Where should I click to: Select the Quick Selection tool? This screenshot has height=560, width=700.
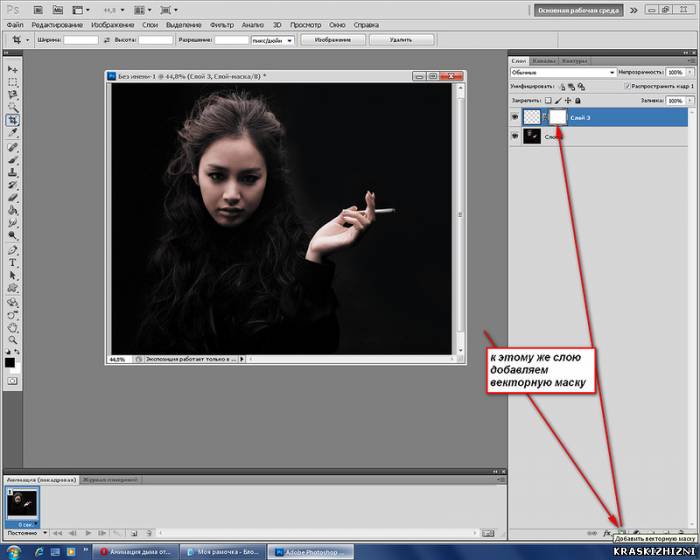(12, 107)
